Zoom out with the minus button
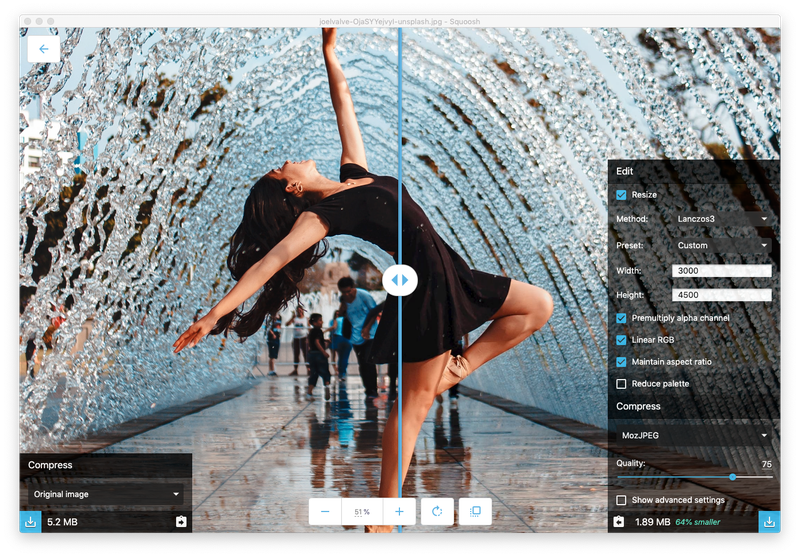Viewport: 800px width, 557px height. click(x=325, y=512)
